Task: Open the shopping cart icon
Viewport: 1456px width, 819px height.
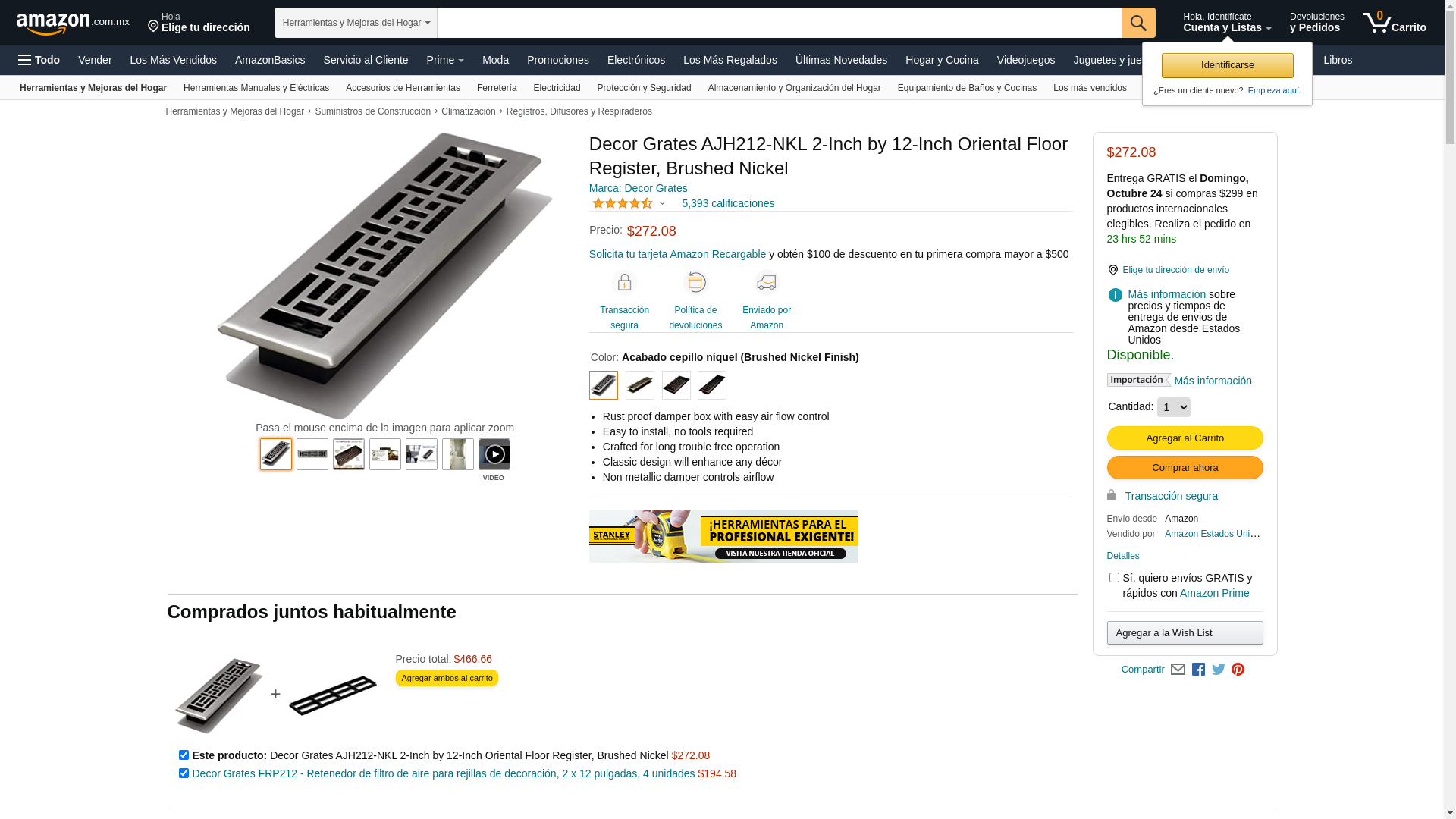Action: [x=1394, y=23]
